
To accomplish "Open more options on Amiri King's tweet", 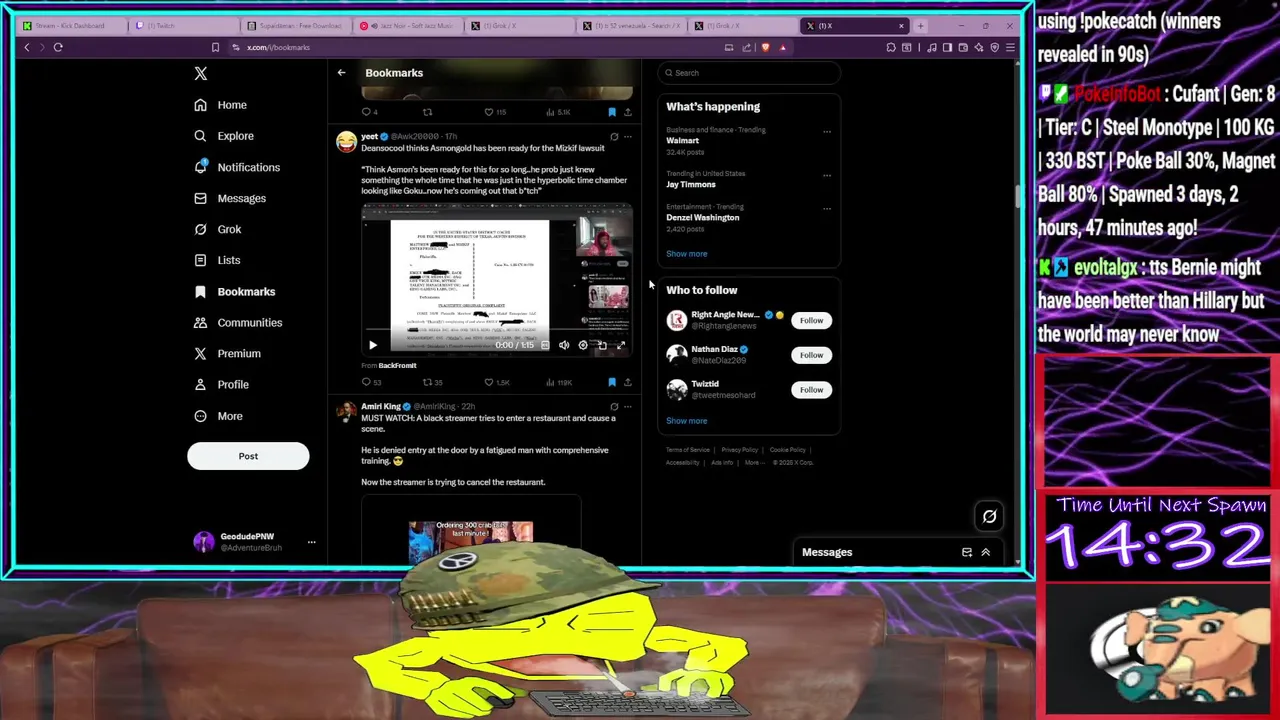I will click(x=628, y=407).
